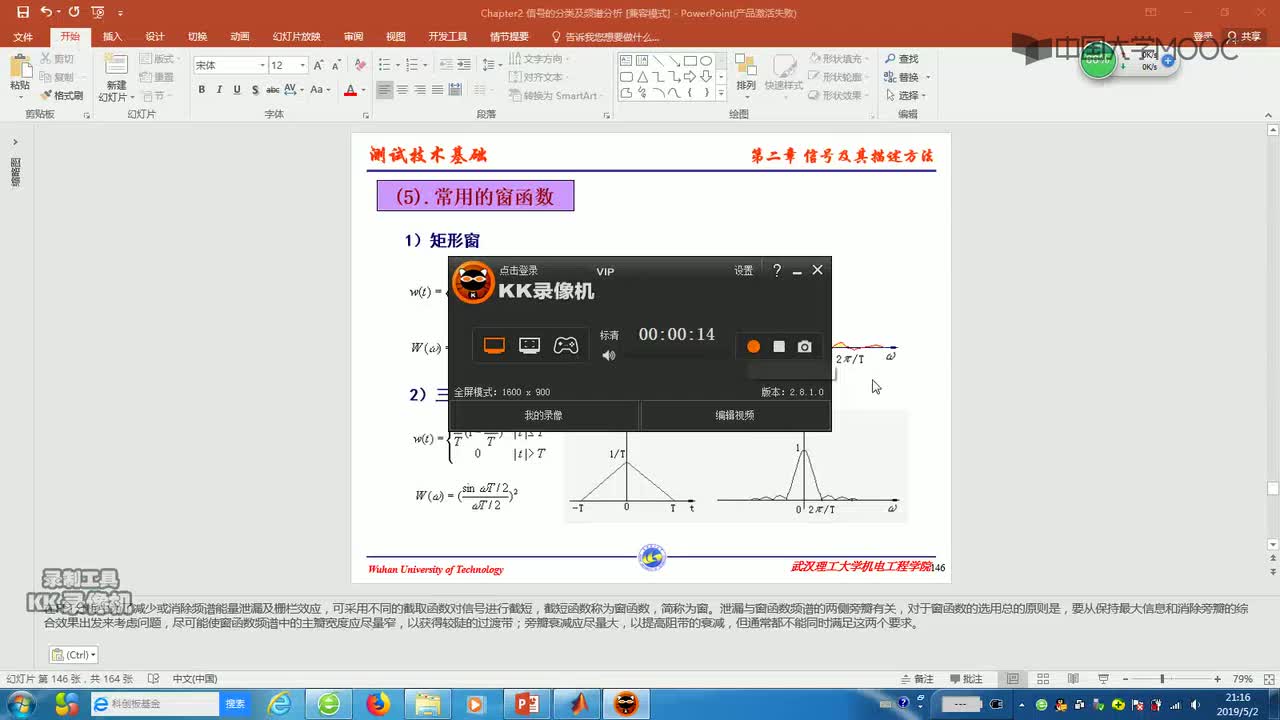Toggle Italic formatting

[220, 90]
